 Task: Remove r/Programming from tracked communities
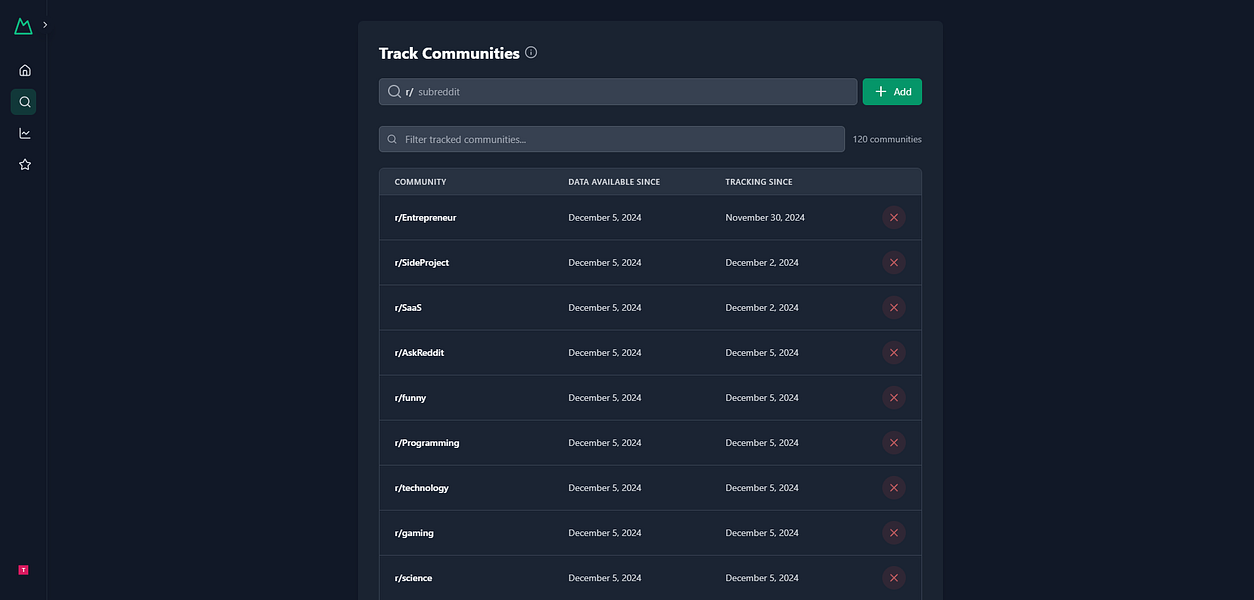point(894,442)
